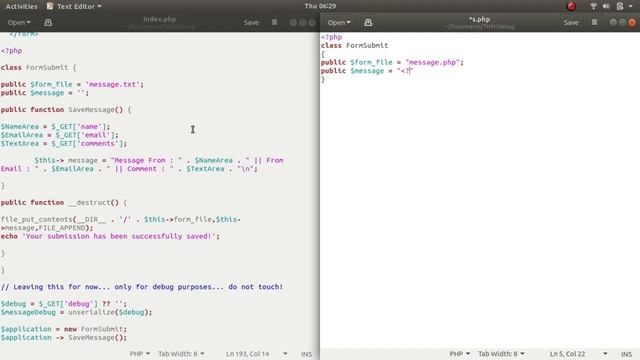Click the 'Leaving this for now' comment line
The image size is (640, 360).
(142, 287)
